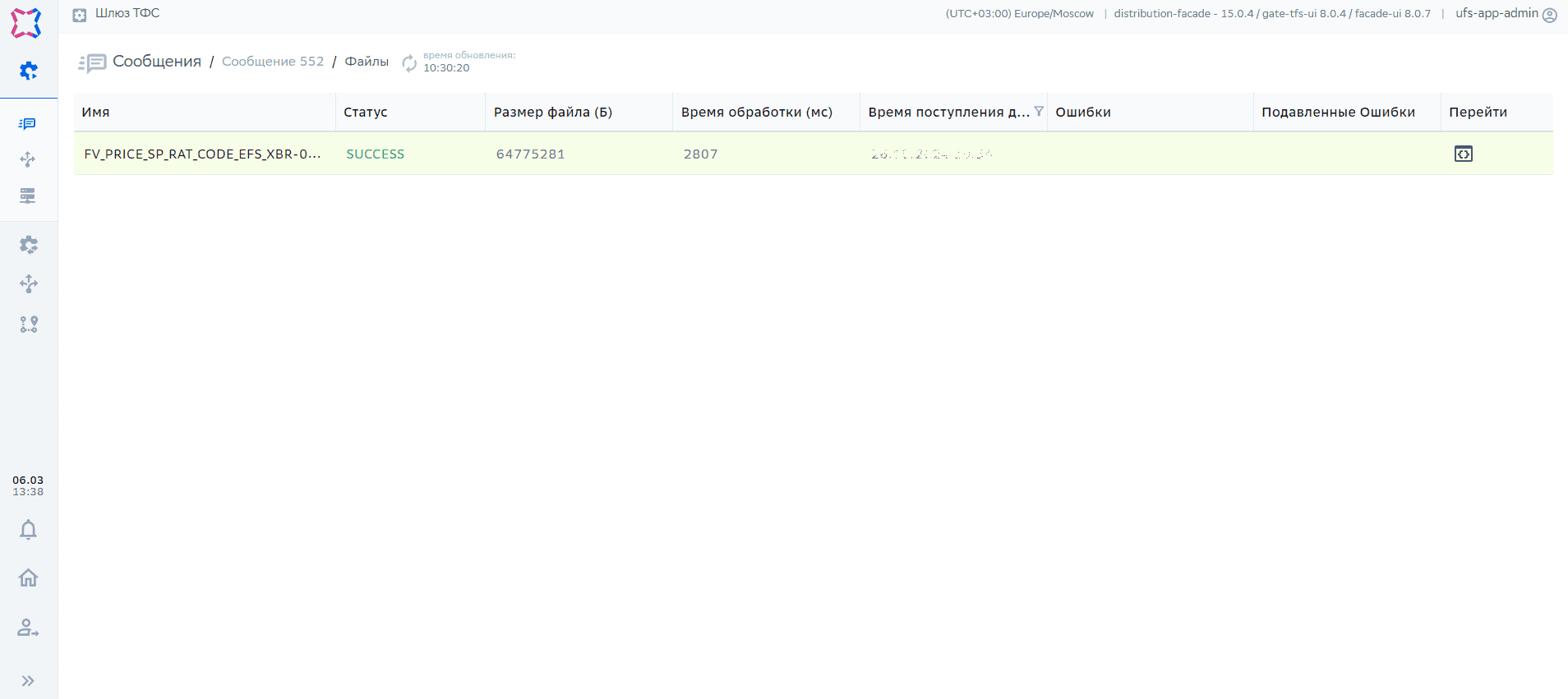Go back to Сообщение 552 breadcrumb
The image size is (1568, 699).
pyautogui.click(x=273, y=62)
